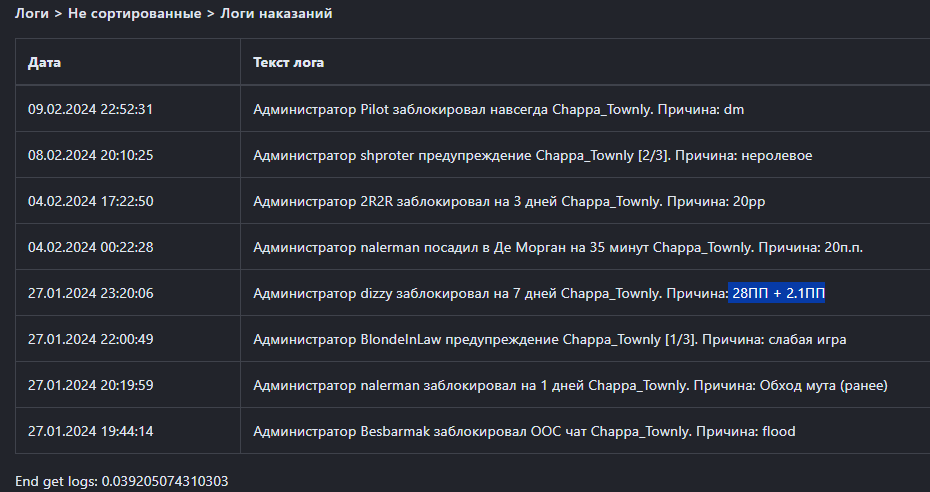Click the BlondeInLaw warning [1/3] entry
The width and height of the screenshot is (930, 492).
pos(549,339)
